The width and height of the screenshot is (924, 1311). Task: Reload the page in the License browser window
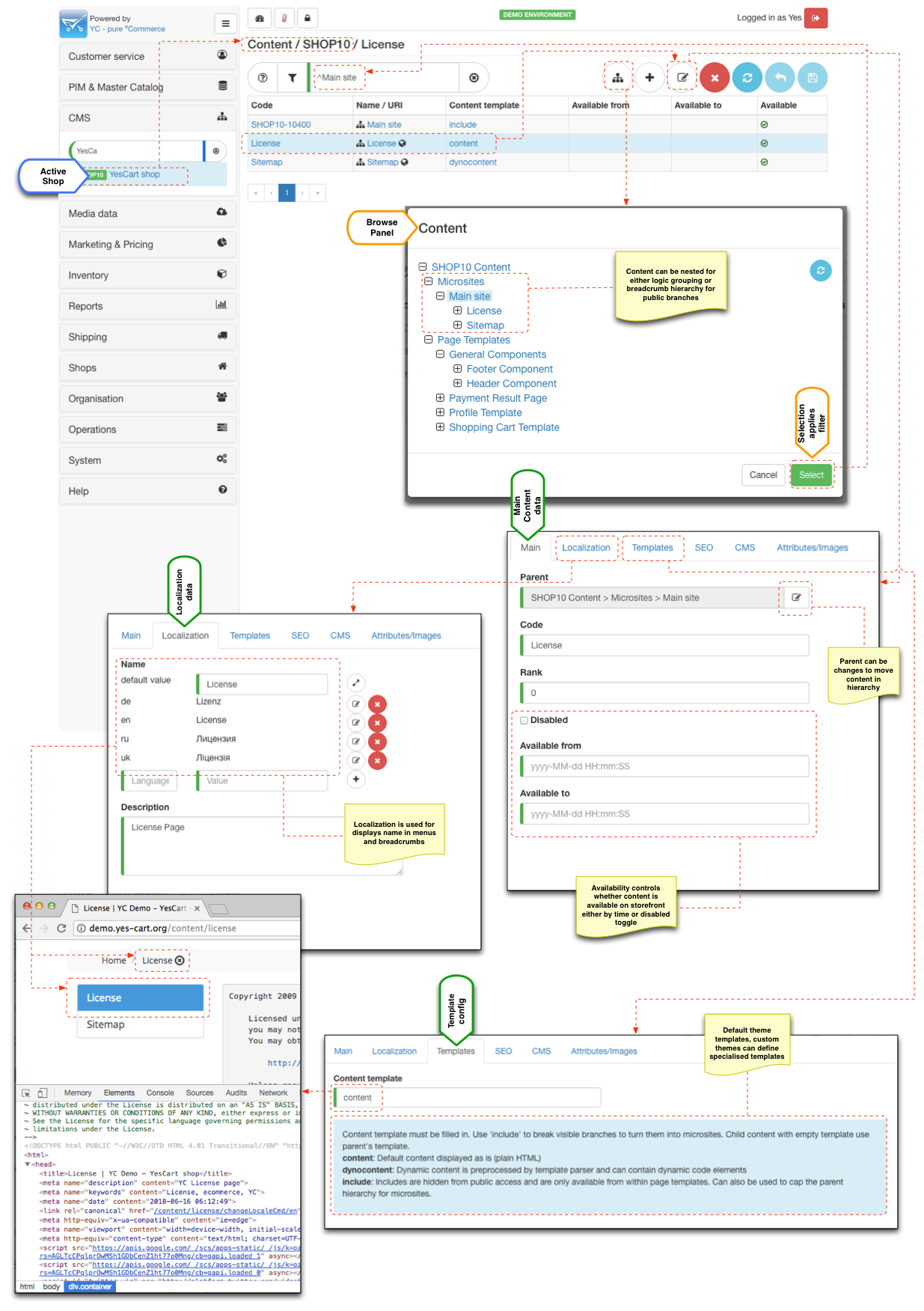point(61,928)
